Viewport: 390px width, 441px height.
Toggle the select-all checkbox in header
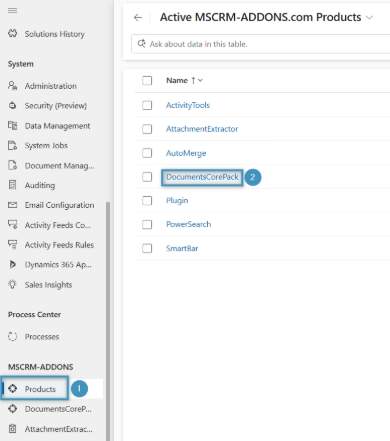coord(147,80)
